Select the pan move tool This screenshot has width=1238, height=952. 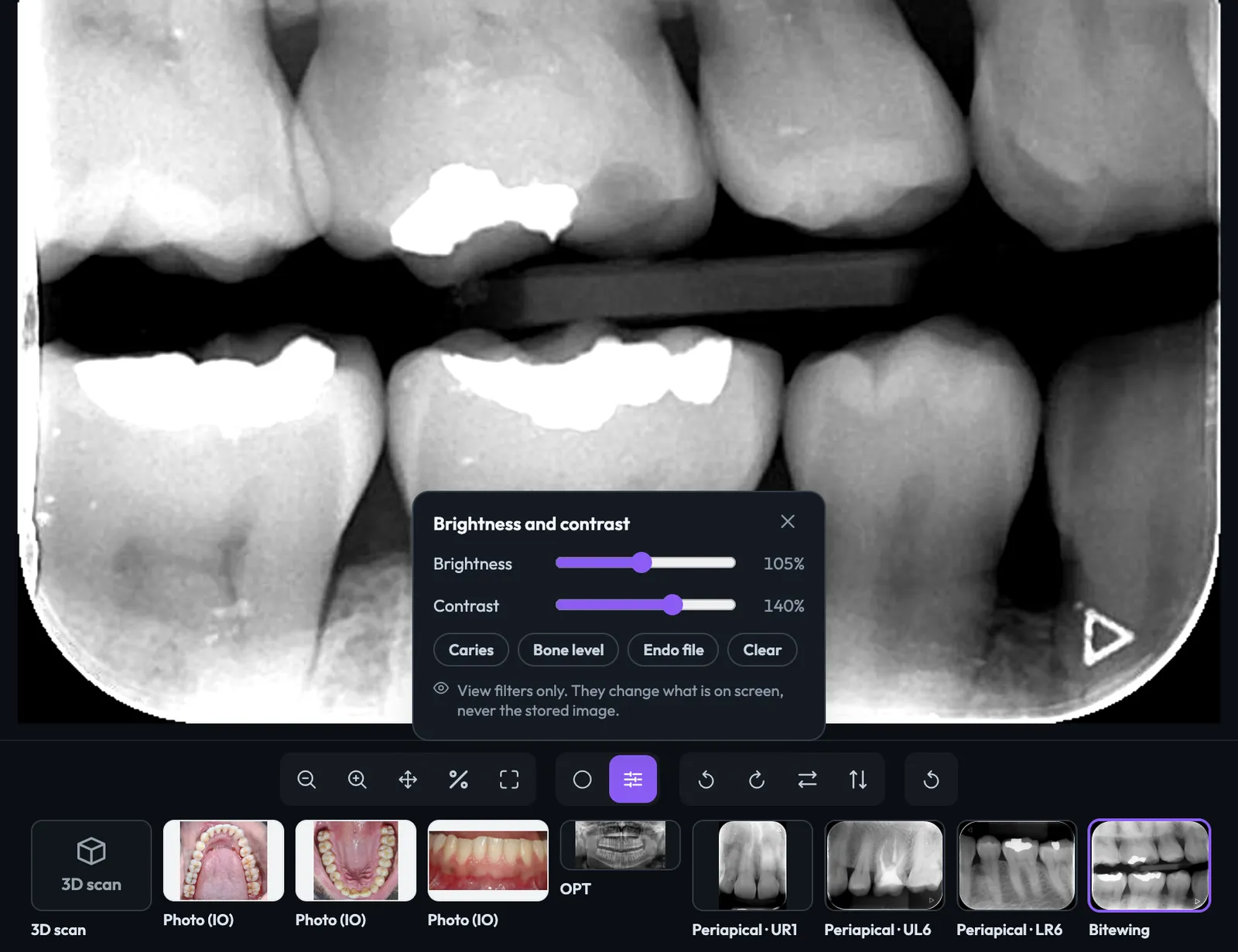pyautogui.click(x=408, y=780)
